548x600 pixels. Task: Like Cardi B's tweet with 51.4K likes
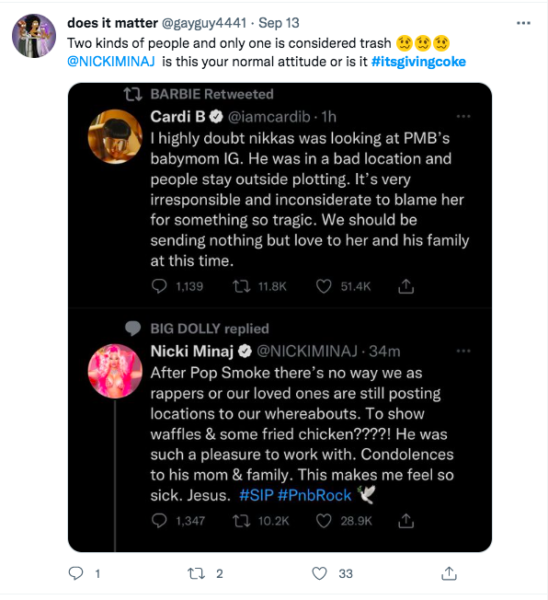click(323, 286)
